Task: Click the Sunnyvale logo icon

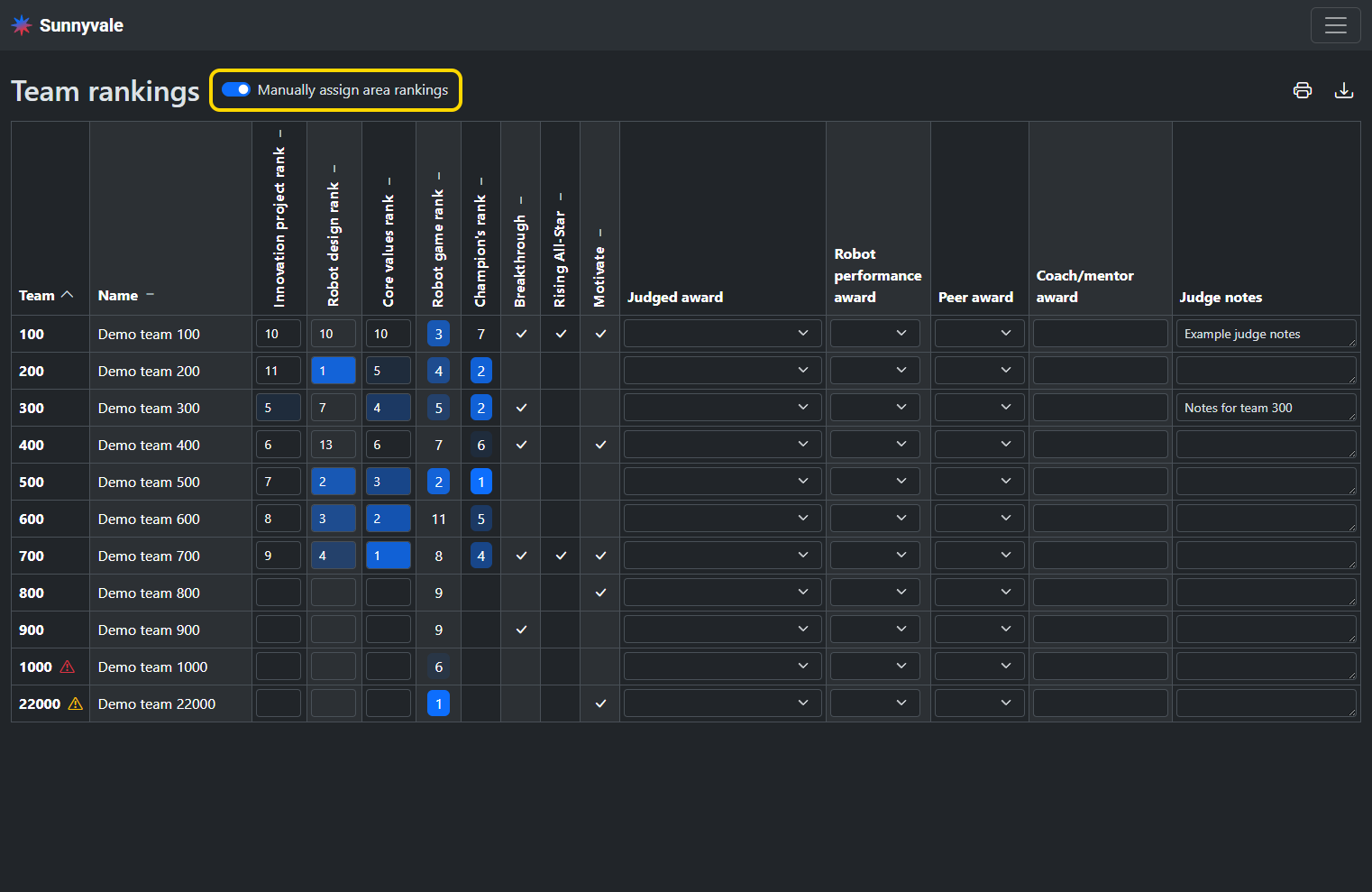Action: (22, 25)
